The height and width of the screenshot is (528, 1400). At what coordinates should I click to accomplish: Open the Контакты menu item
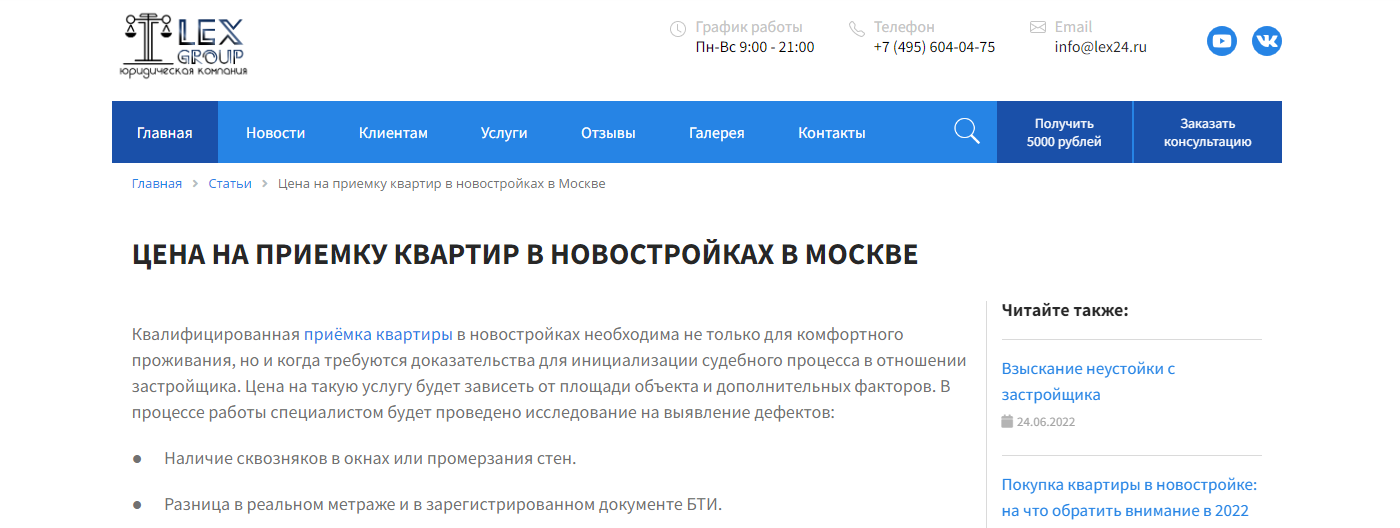tap(832, 132)
